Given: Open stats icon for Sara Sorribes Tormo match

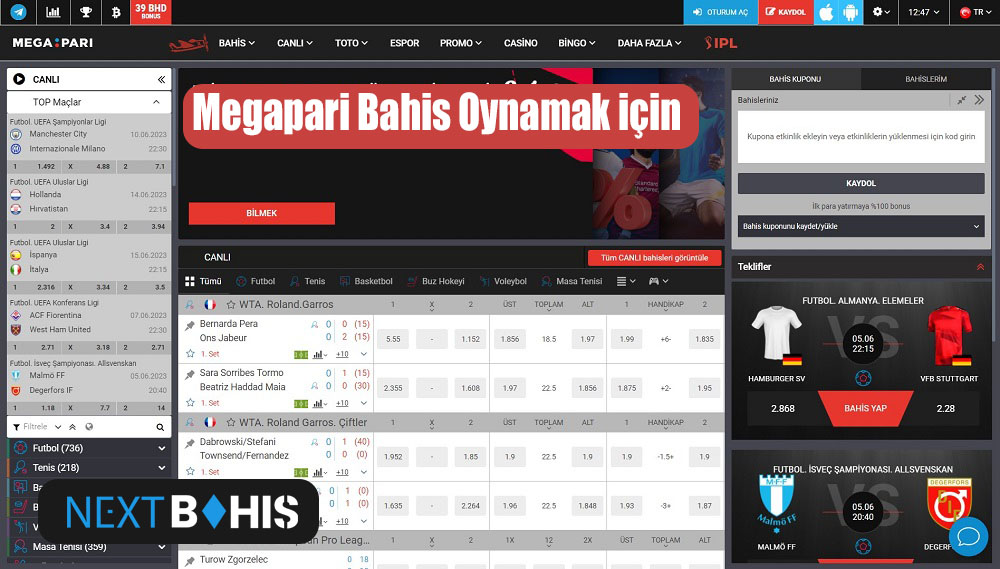Looking at the screenshot, I should pos(320,403).
